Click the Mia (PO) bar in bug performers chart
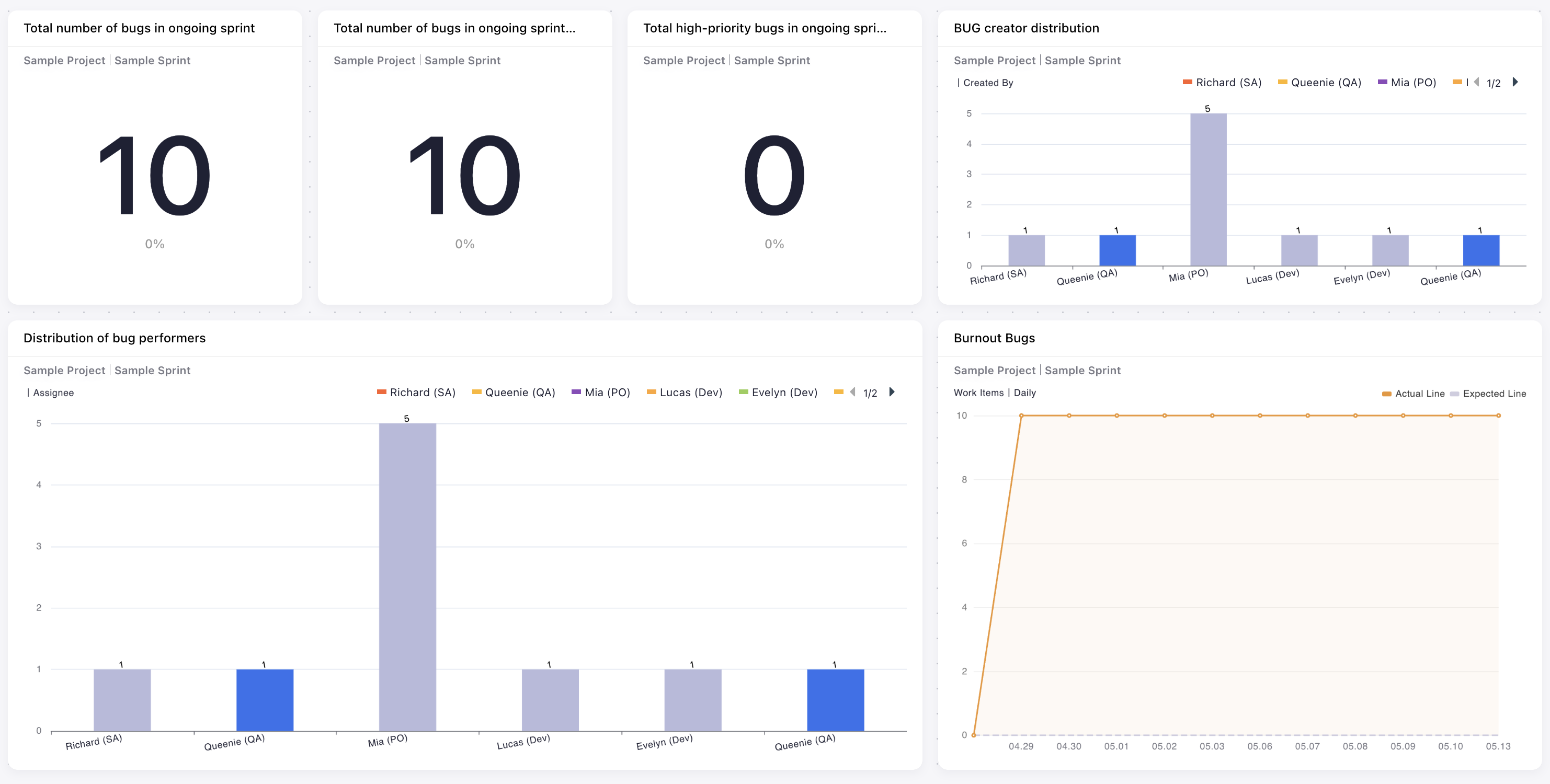 point(407,576)
